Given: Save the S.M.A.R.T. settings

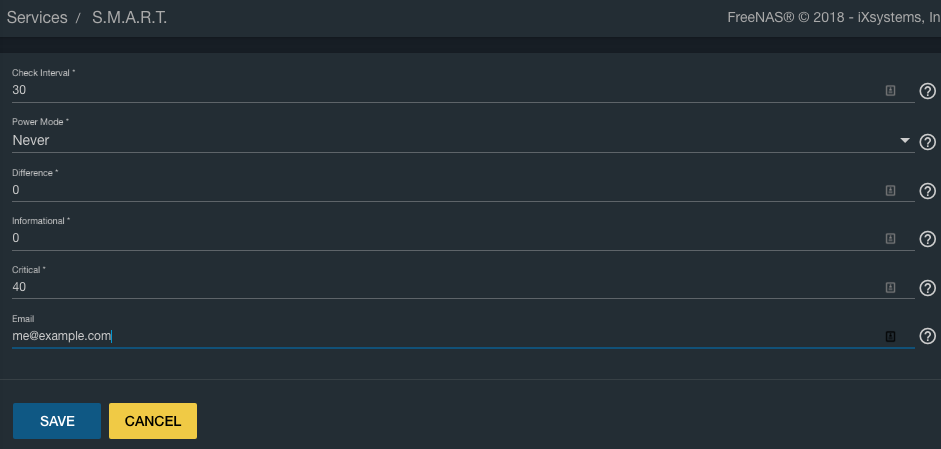Looking at the screenshot, I should coord(57,421).
